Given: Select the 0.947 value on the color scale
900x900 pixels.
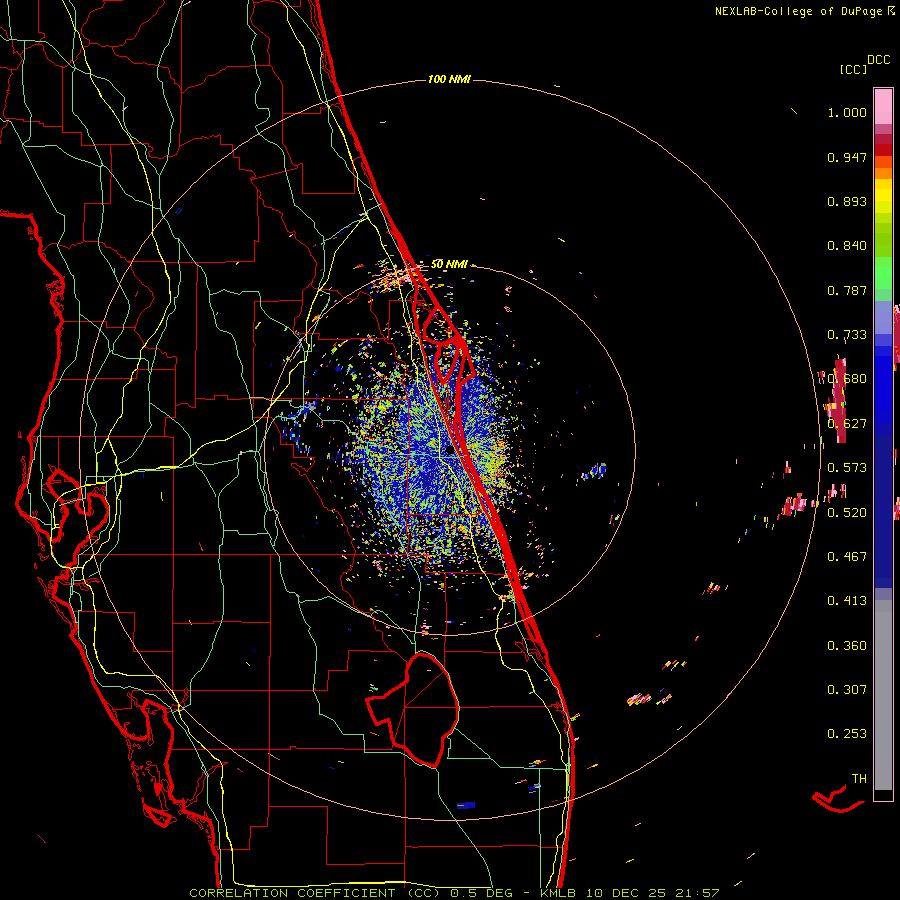Looking at the screenshot, I should point(847,157).
